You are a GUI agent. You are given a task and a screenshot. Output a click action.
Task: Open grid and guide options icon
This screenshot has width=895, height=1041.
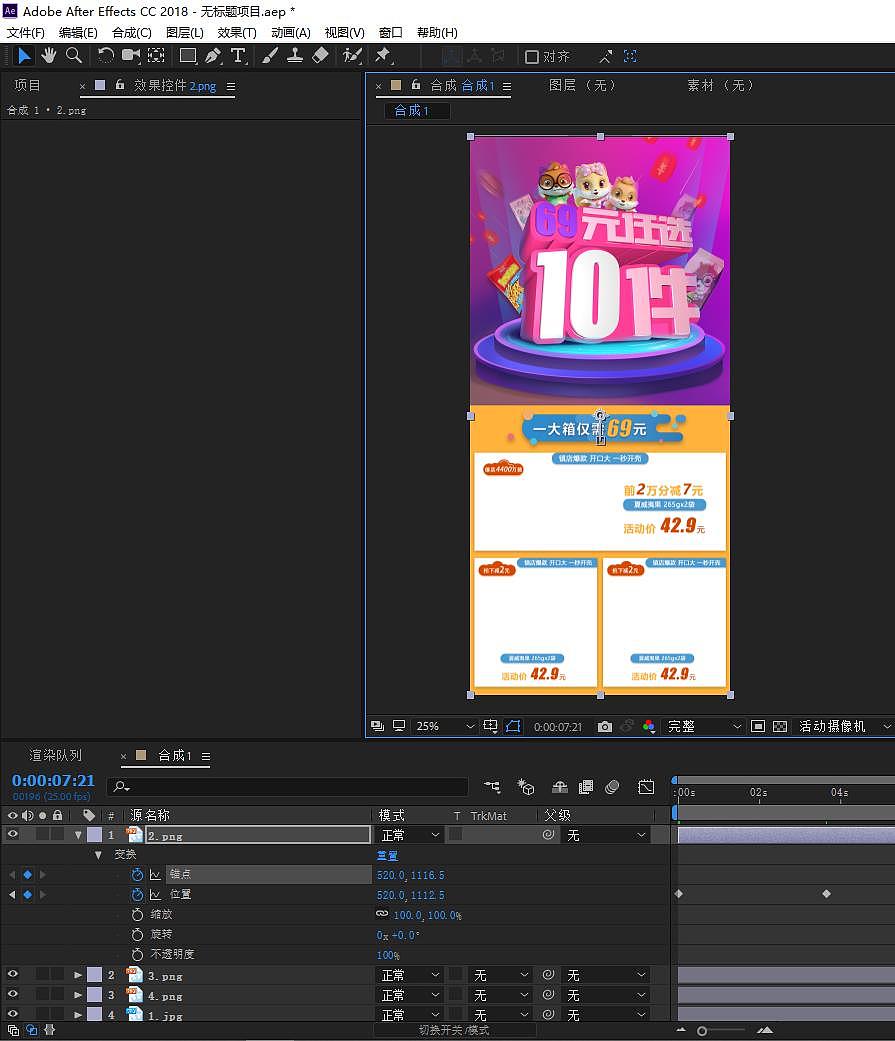point(491,726)
